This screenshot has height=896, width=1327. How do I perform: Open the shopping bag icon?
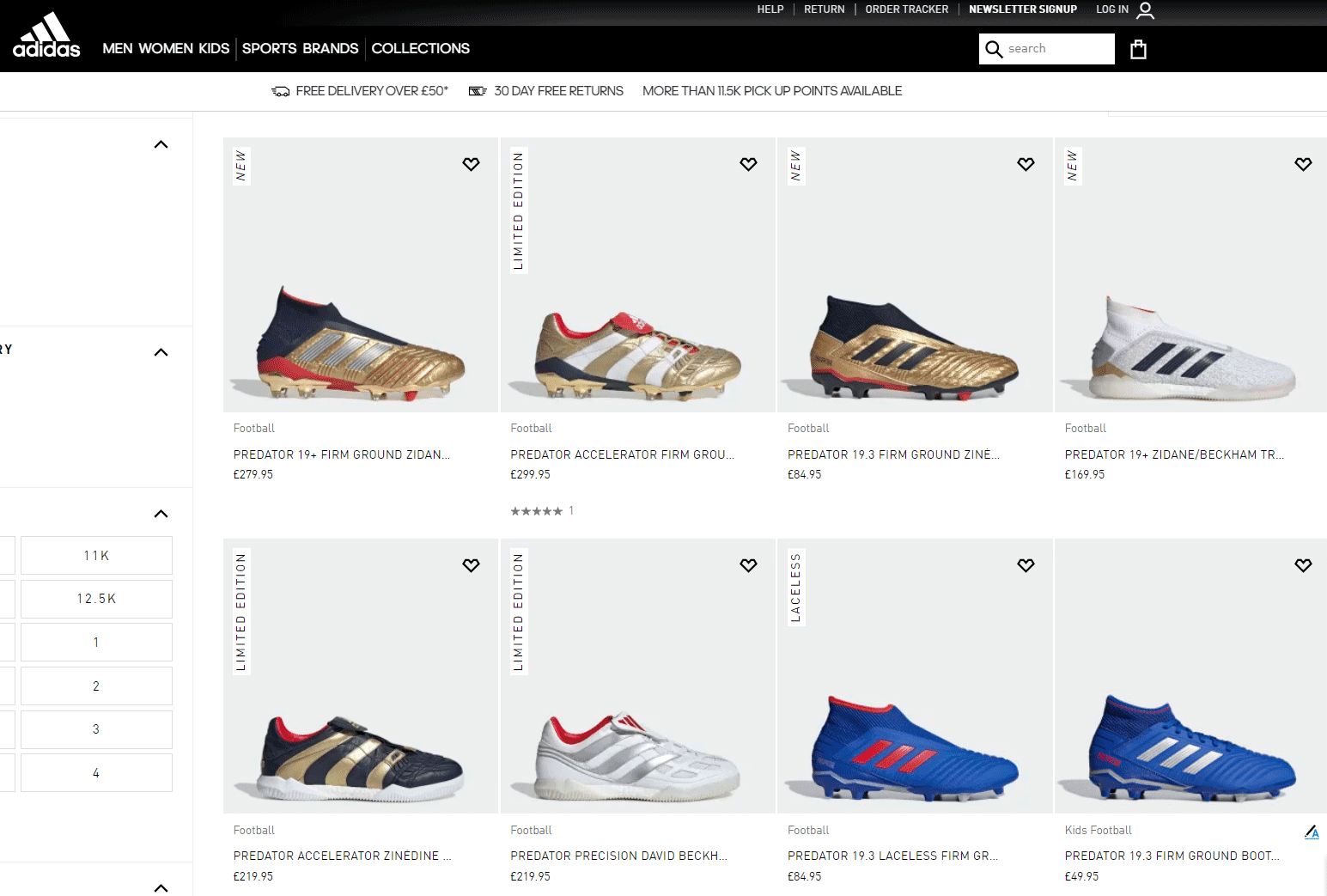(x=1138, y=50)
